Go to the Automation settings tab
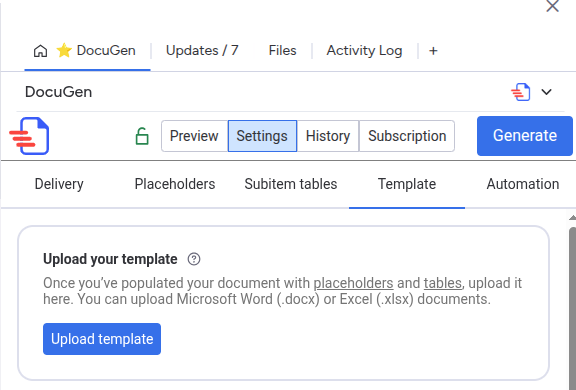Viewport: 576px width, 390px height. coord(523,184)
